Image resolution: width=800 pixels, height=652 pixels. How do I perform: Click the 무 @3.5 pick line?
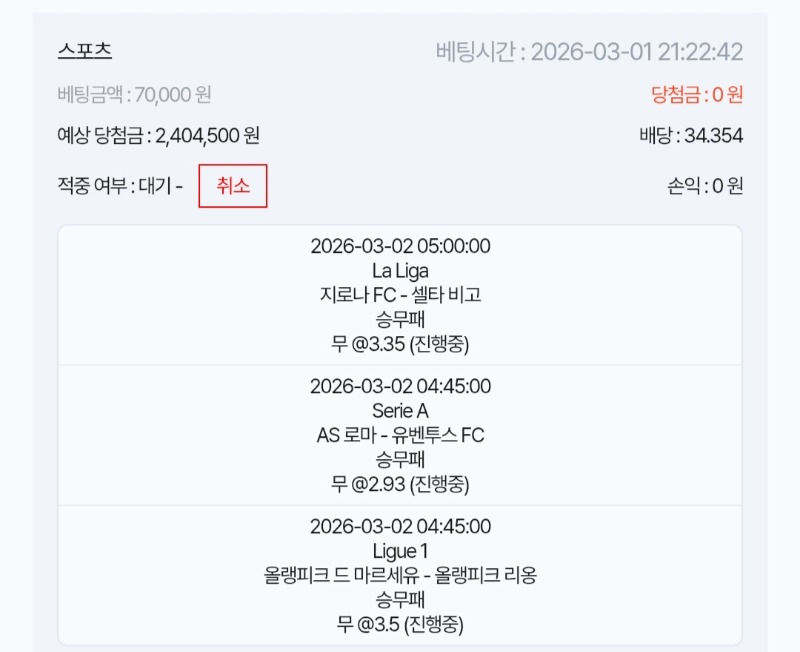tap(400, 625)
